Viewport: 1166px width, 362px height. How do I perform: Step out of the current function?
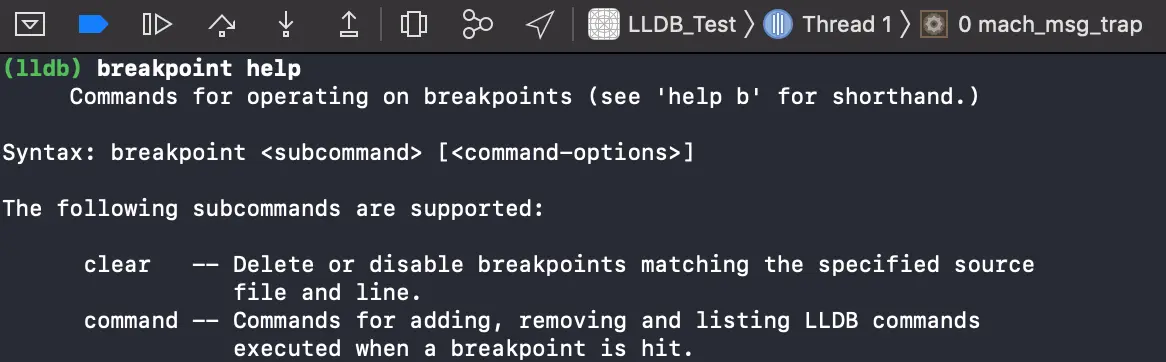(349, 25)
